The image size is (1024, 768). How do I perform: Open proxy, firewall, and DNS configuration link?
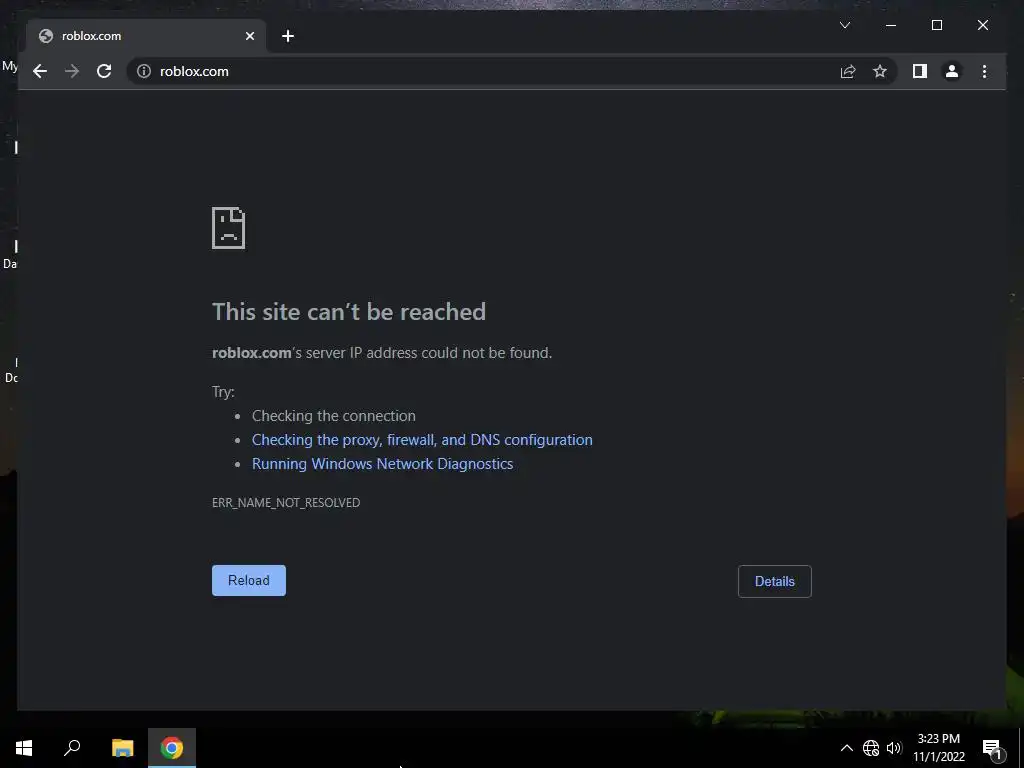point(422,440)
